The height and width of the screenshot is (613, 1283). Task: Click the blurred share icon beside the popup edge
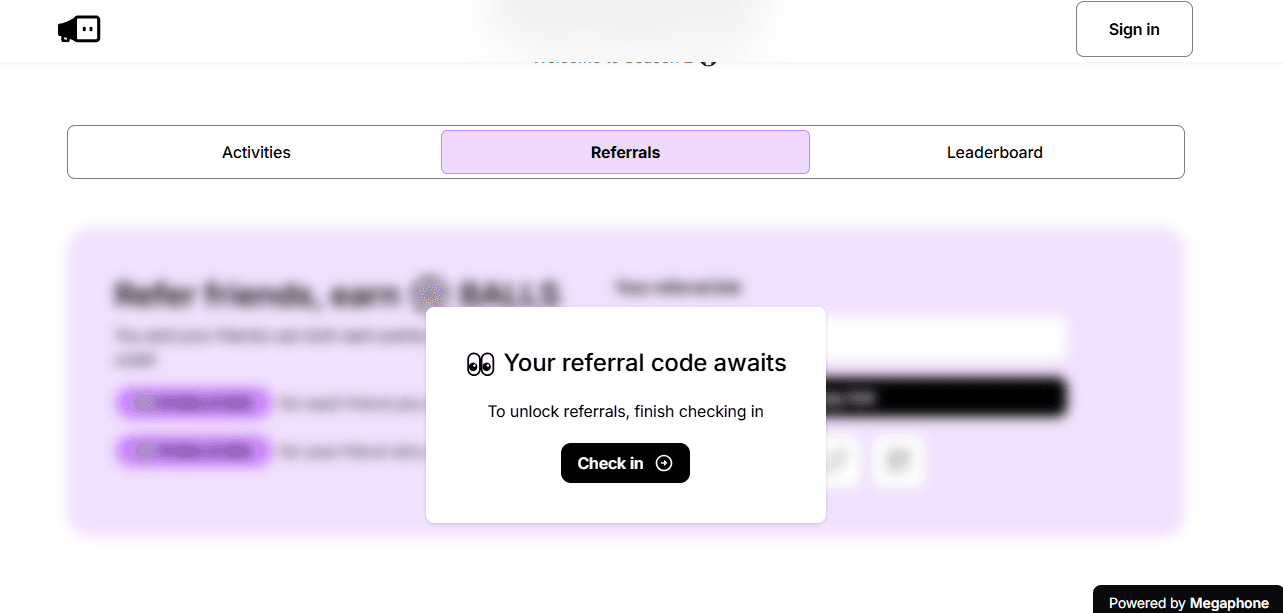tap(841, 461)
